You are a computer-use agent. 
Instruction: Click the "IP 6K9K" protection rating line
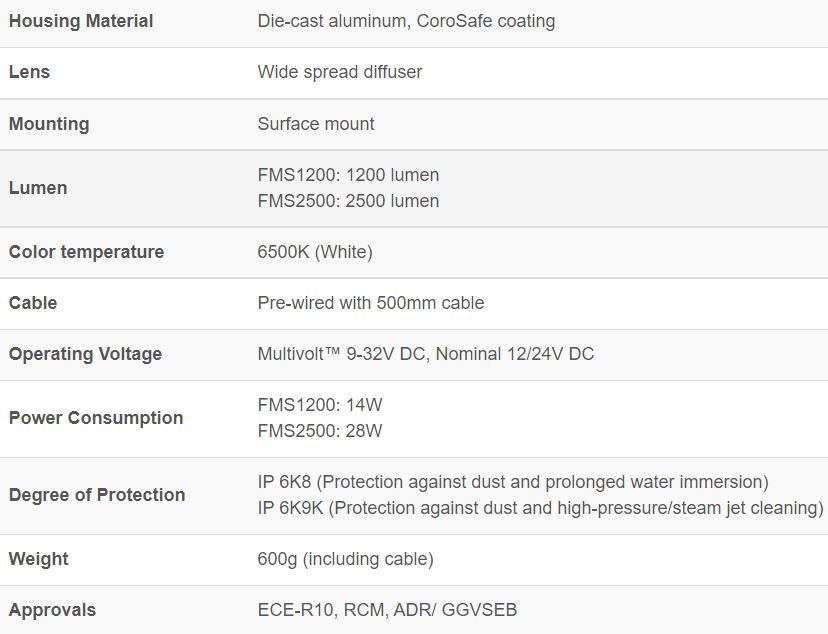coord(540,508)
